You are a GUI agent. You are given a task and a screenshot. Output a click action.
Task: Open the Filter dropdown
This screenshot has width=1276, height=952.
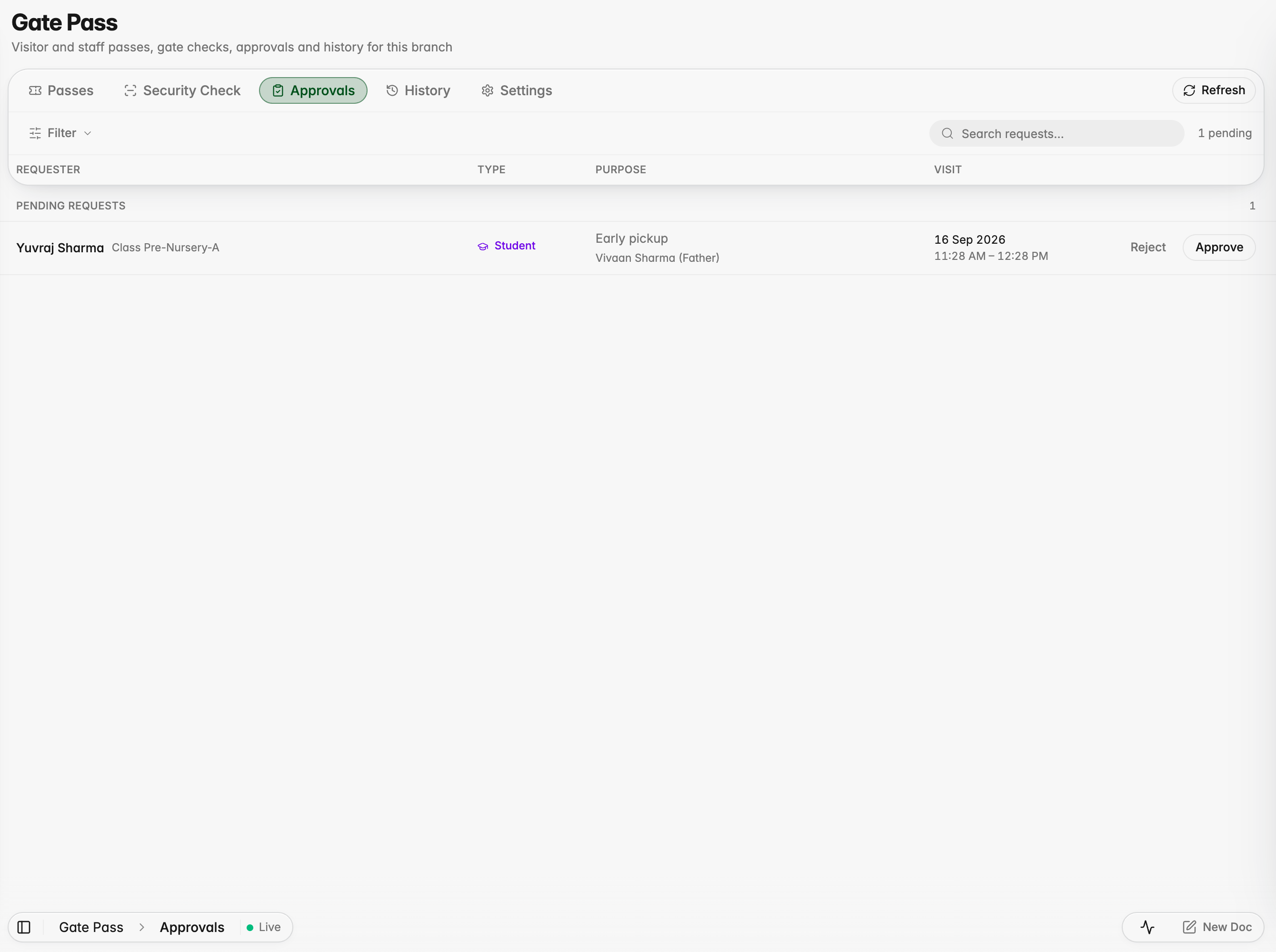[60, 133]
